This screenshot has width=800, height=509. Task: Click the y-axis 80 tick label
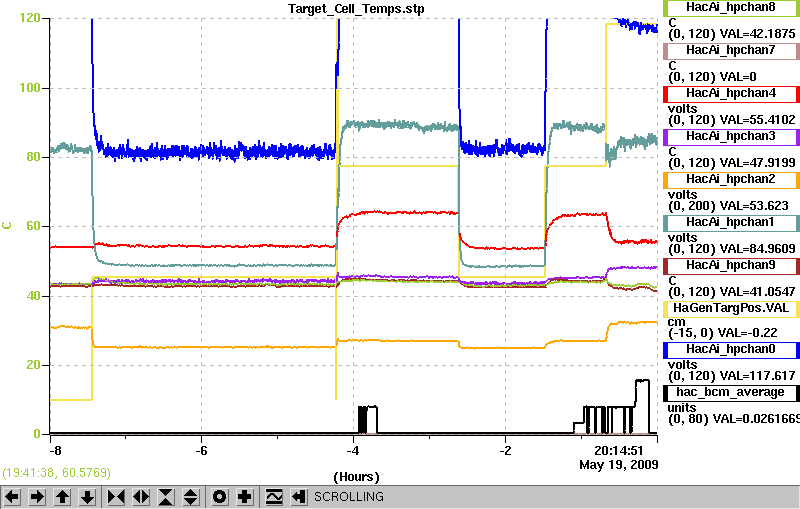(x=33, y=157)
